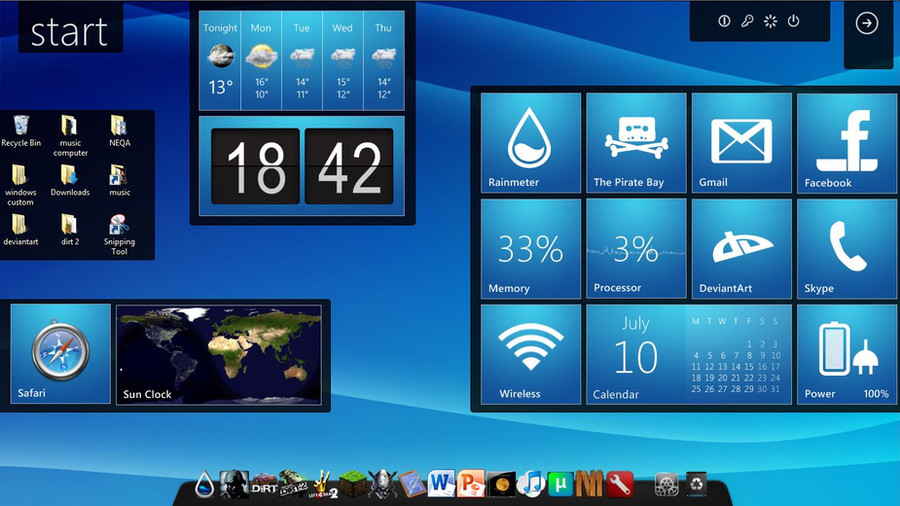Viewport: 900px width, 506px height.
Task: Click the power shutdown icon at top
Action: pyautogui.click(x=793, y=21)
